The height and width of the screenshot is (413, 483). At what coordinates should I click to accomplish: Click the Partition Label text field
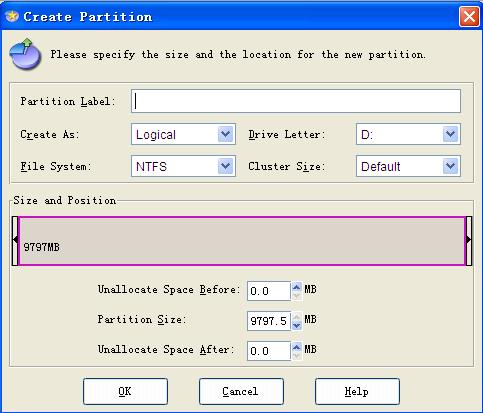[296, 101]
